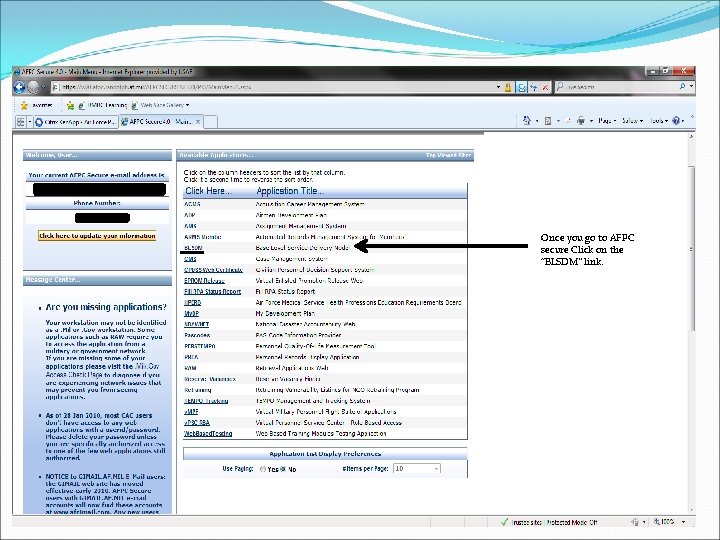Click the Trusted sites Protected Mode status
This screenshot has height=540, width=720.
[554, 522]
